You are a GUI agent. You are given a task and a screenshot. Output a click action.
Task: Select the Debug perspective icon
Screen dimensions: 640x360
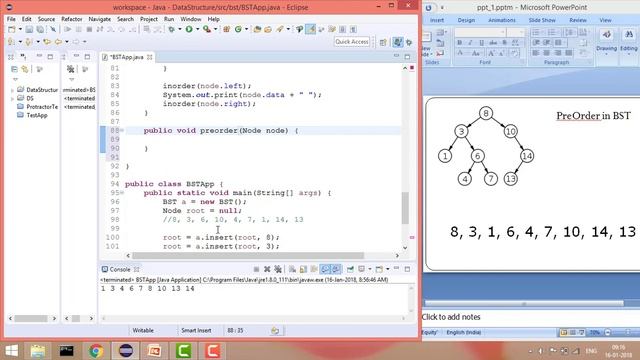coord(409,42)
